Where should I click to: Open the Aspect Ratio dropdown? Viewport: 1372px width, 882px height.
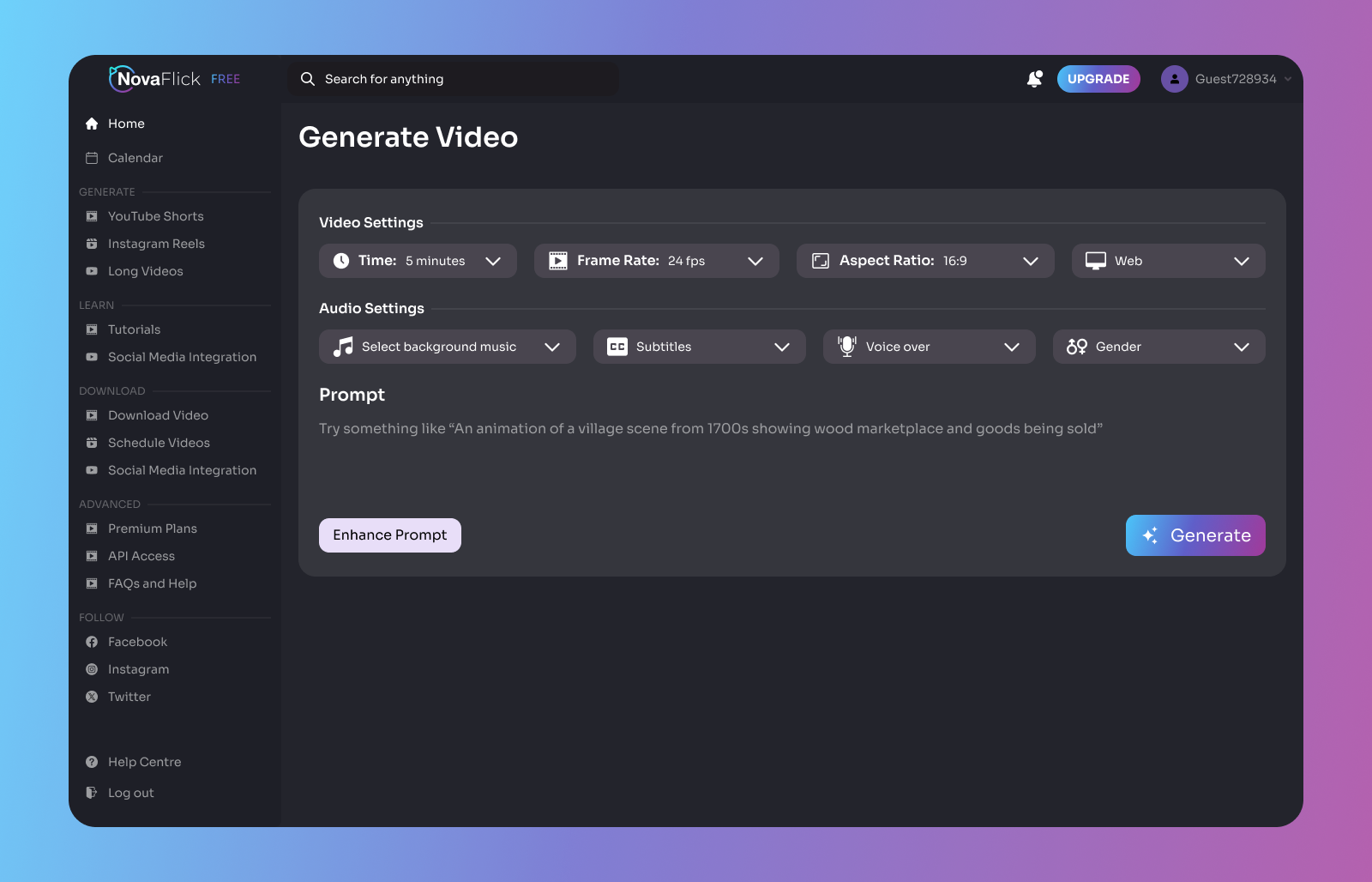[x=924, y=261]
